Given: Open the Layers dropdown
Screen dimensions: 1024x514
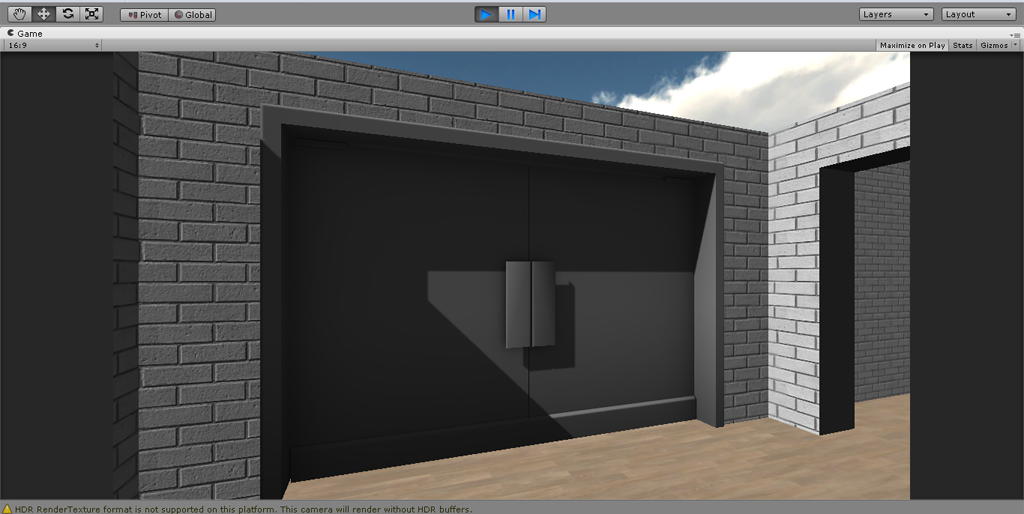Looking at the screenshot, I should [895, 14].
